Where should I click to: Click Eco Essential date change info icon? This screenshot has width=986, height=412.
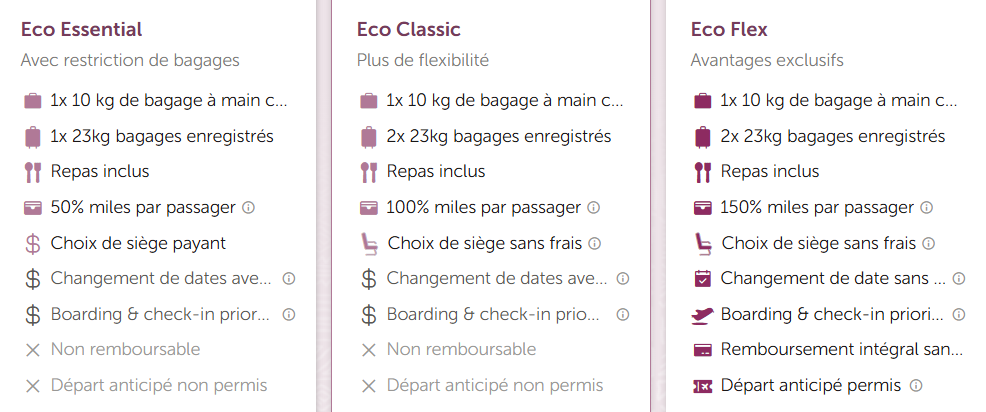point(289,279)
